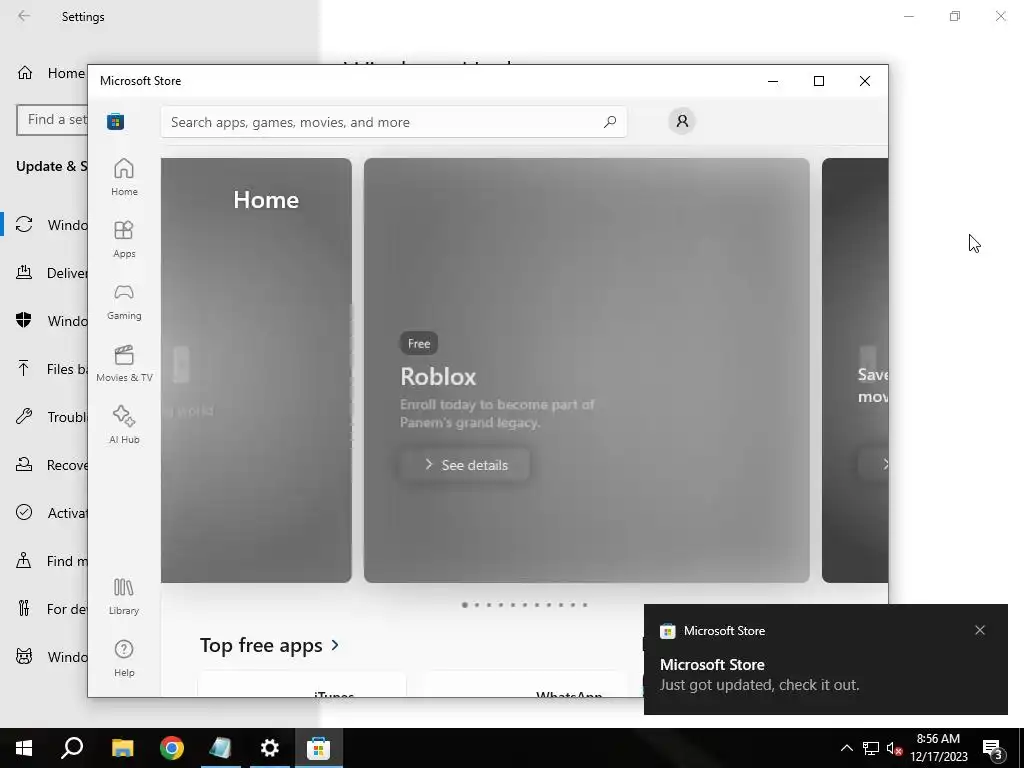Select the last carousel page dot
The width and height of the screenshot is (1024, 768).
pyautogui.click(x=585, y=605)
